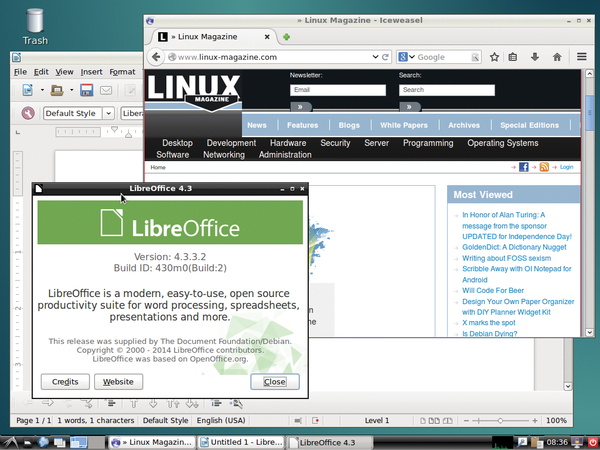Click Blogs navigation link
The height and width of the screenshot is (450, 600).
tap(349, 125)
